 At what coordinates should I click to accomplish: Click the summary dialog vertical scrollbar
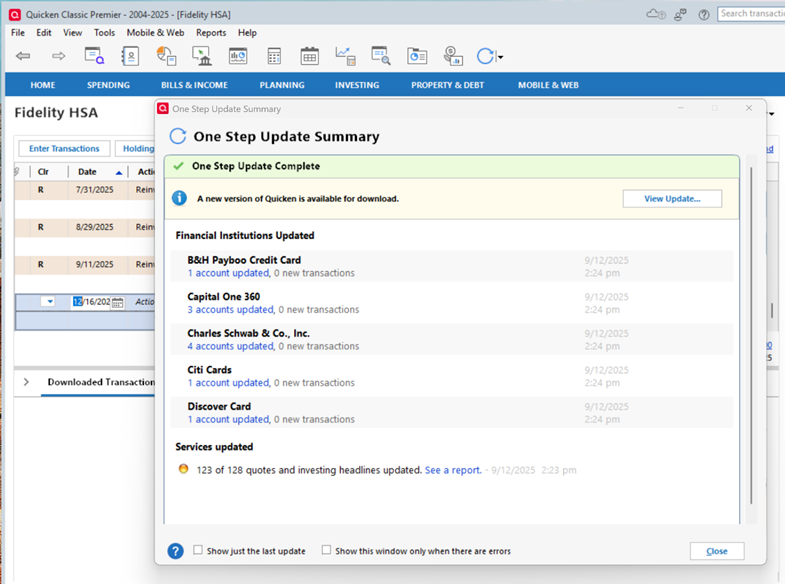click(x=751, y=335)
